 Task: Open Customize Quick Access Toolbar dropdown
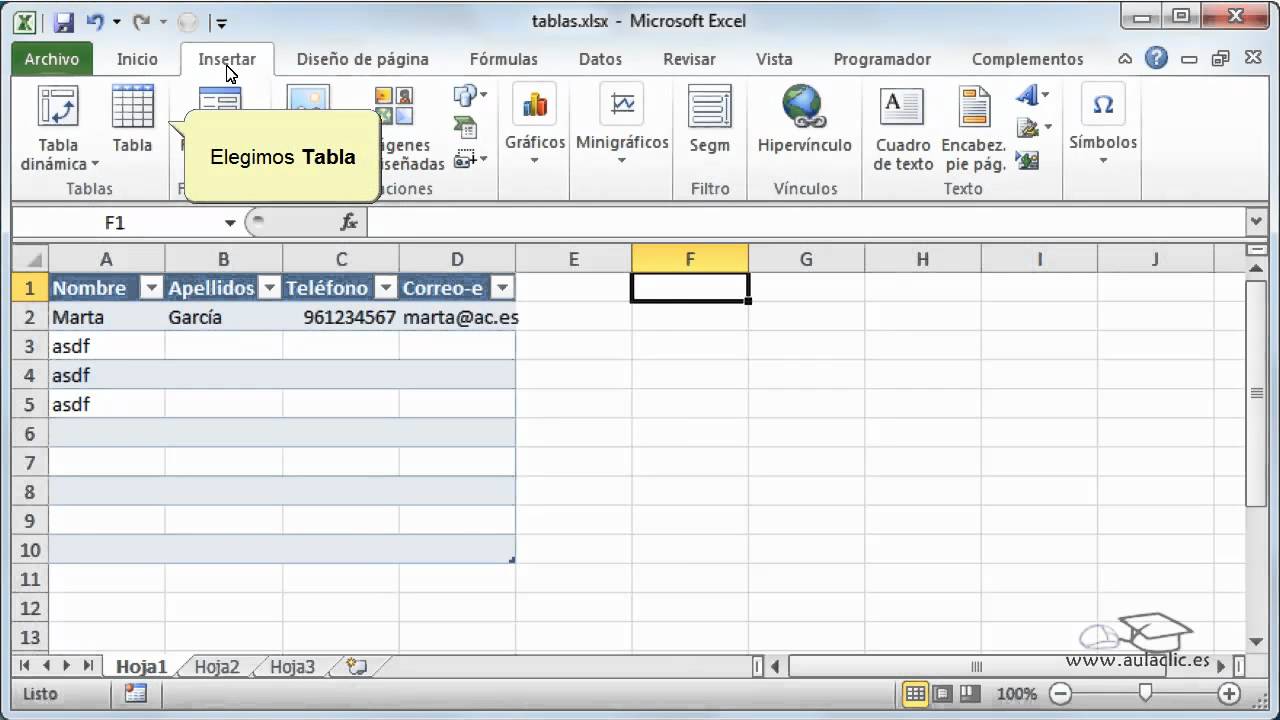click(221, 23)
